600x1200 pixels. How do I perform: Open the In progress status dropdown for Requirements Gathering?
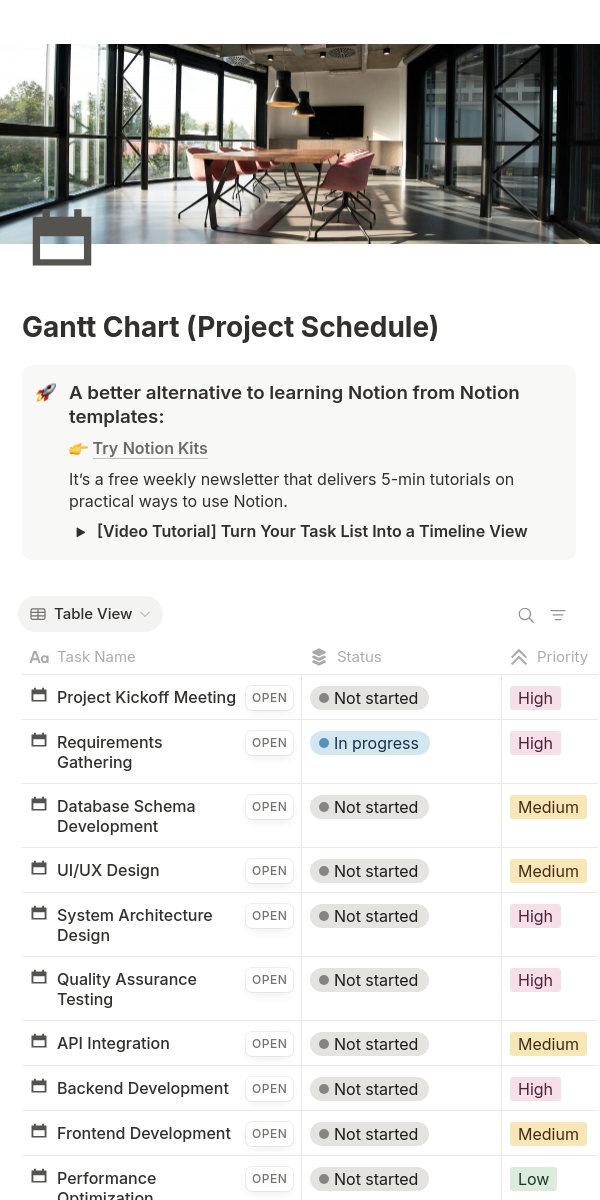[x=369, y=743]
